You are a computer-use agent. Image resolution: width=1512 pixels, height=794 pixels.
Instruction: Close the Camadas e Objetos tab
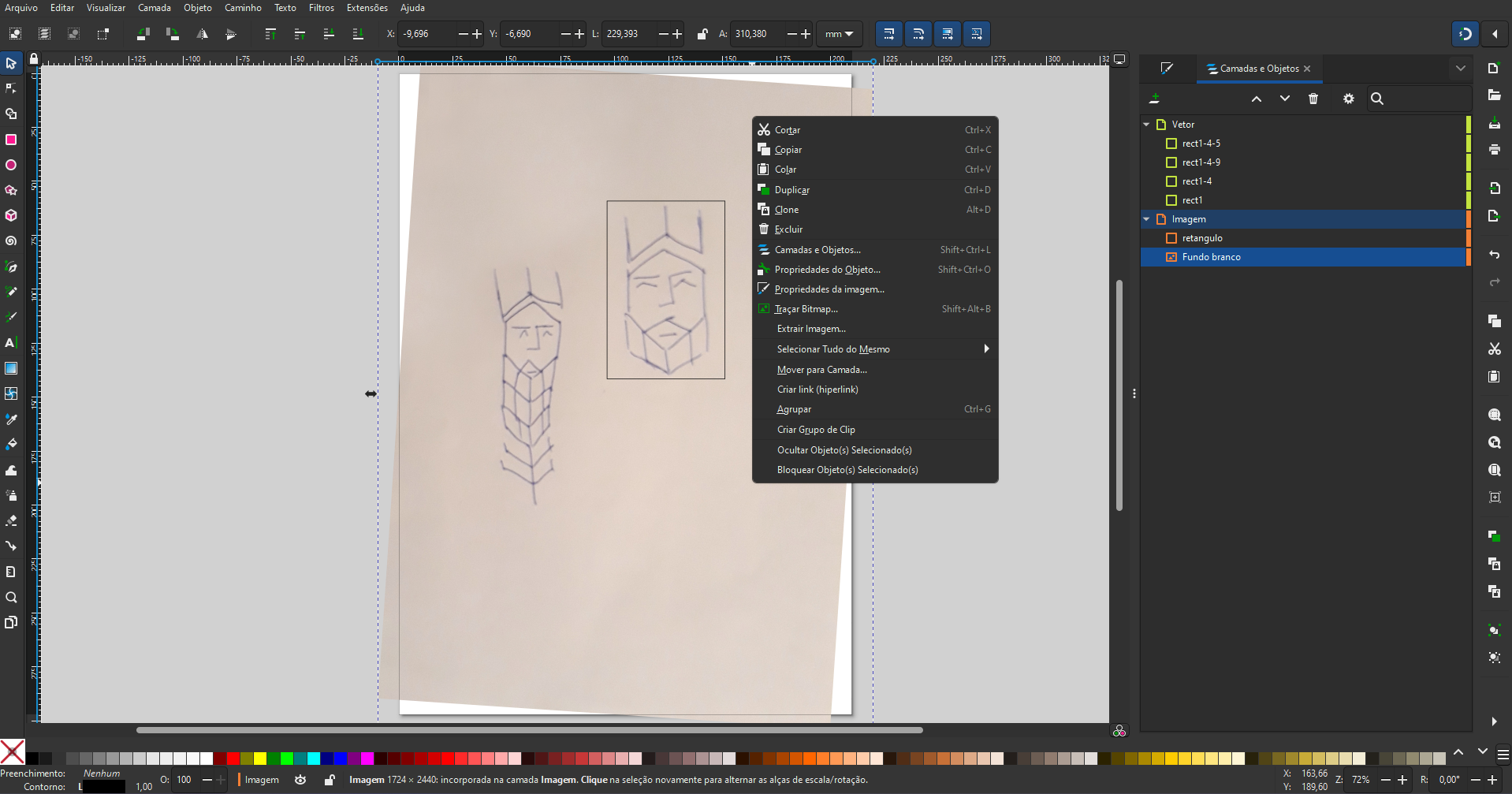click(x=1307, y=69)
